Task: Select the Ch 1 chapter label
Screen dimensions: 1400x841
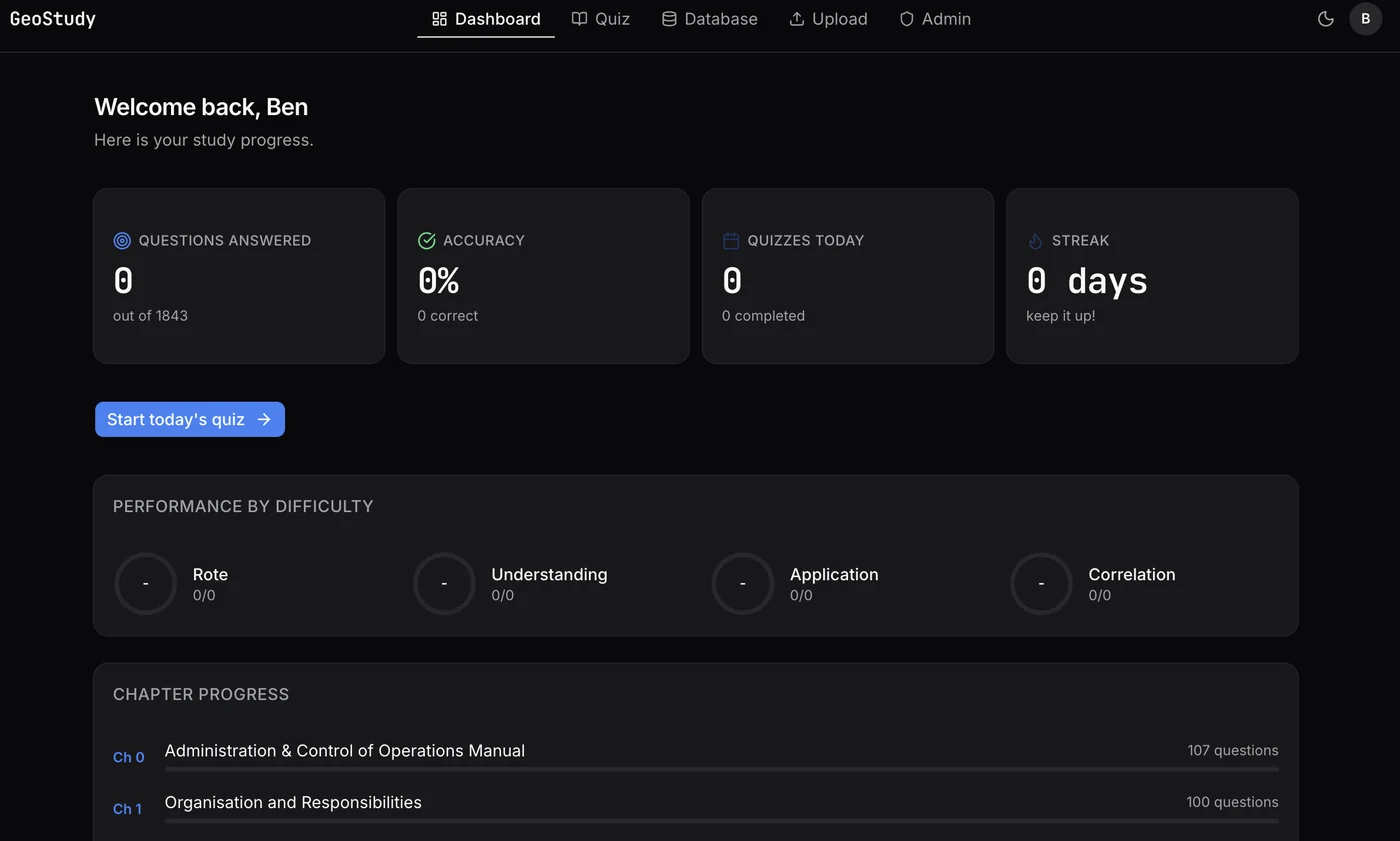Action: tap(127, 809)
